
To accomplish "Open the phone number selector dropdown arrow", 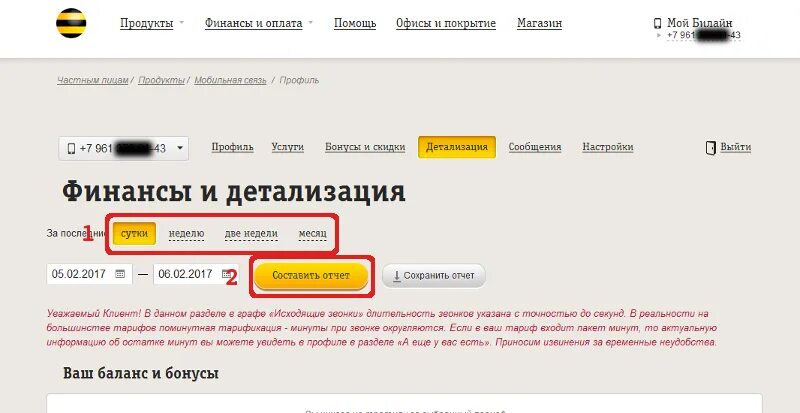I will click(180, 149).
